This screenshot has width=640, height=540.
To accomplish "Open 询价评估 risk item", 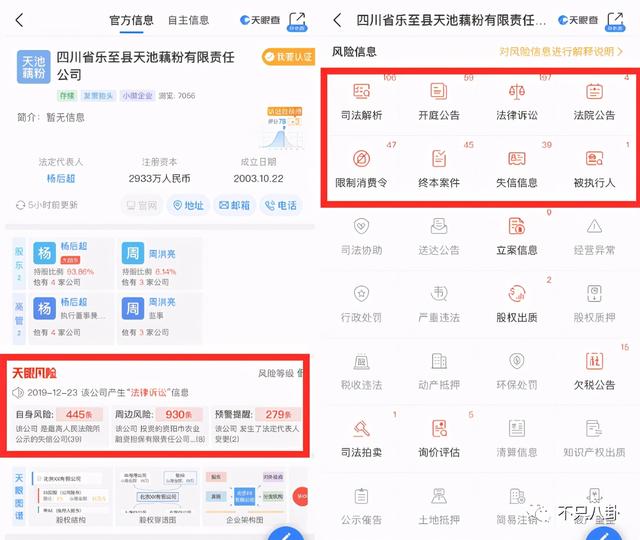I will 439,439.
